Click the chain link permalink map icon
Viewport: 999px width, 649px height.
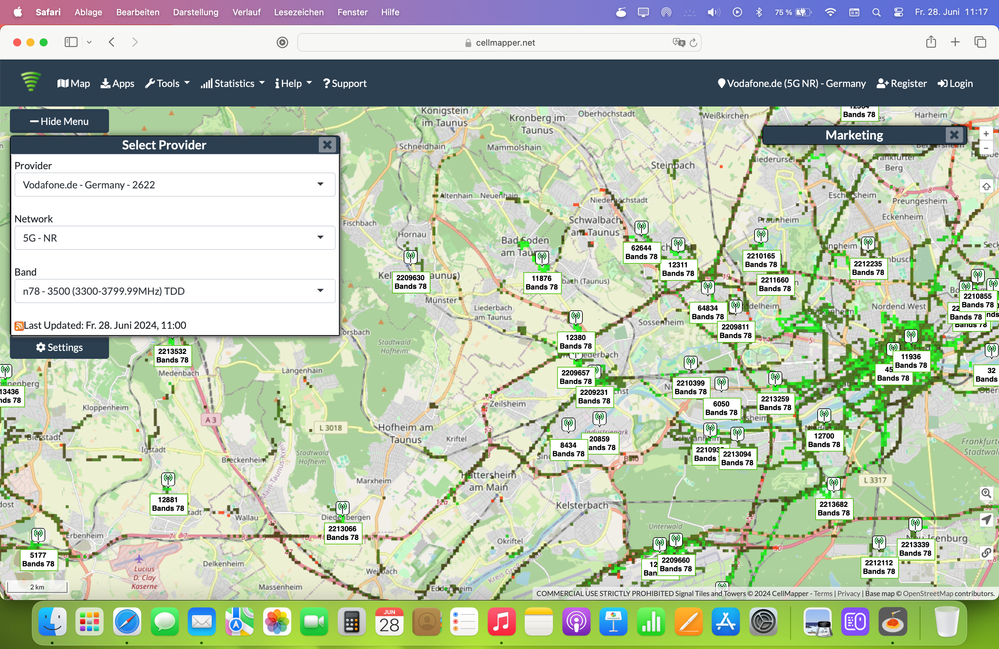tap(986, 552)
